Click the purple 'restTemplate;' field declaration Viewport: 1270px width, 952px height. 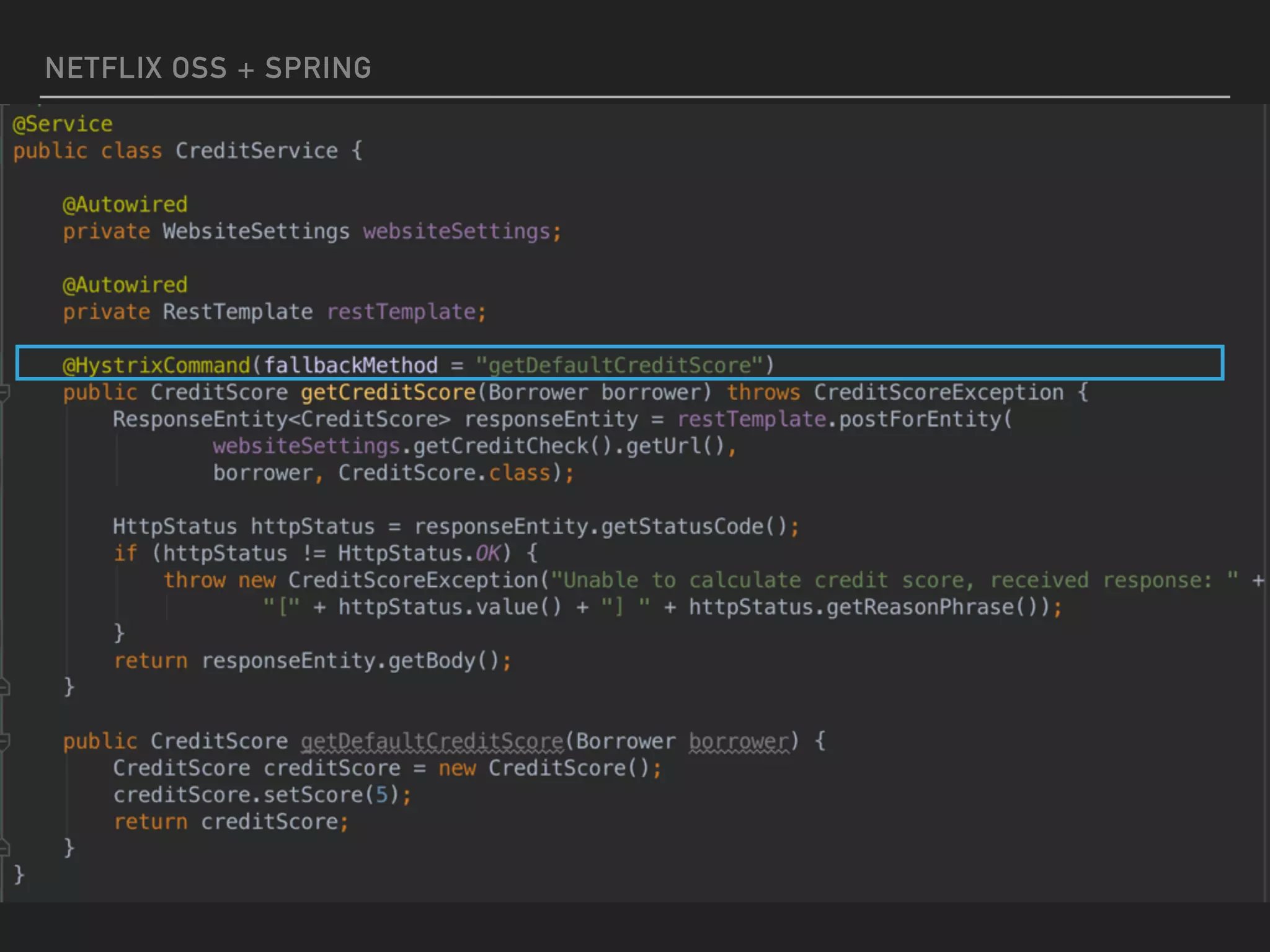pos(406,312)
